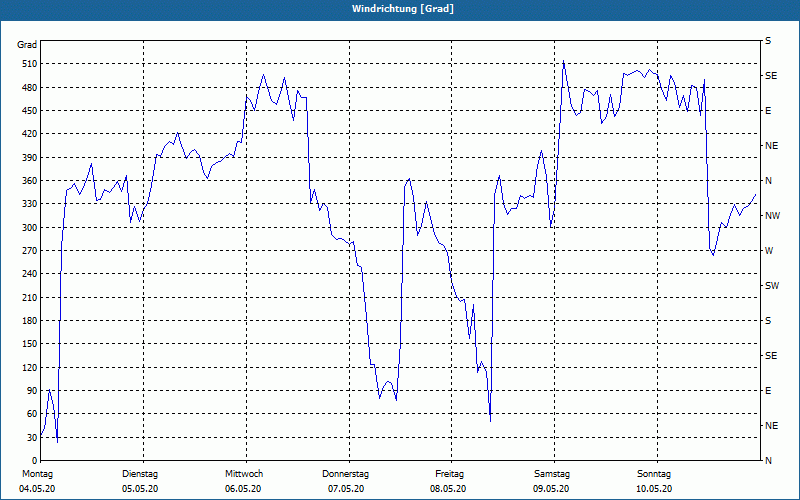
Task: Select the 'Mittwoch' day label
Action: pos(244,474)
